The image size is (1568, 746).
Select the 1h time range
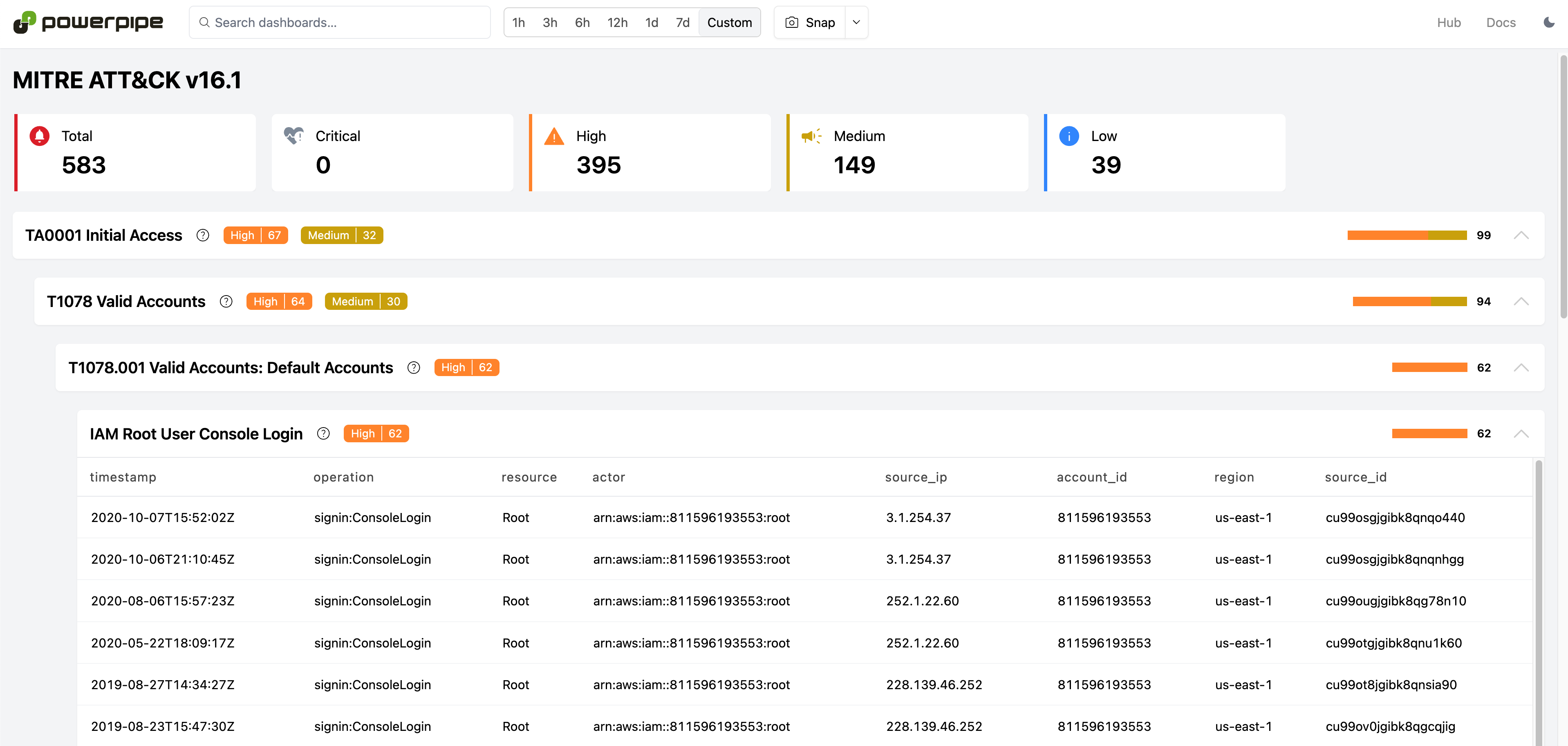(x=518, y=22)
